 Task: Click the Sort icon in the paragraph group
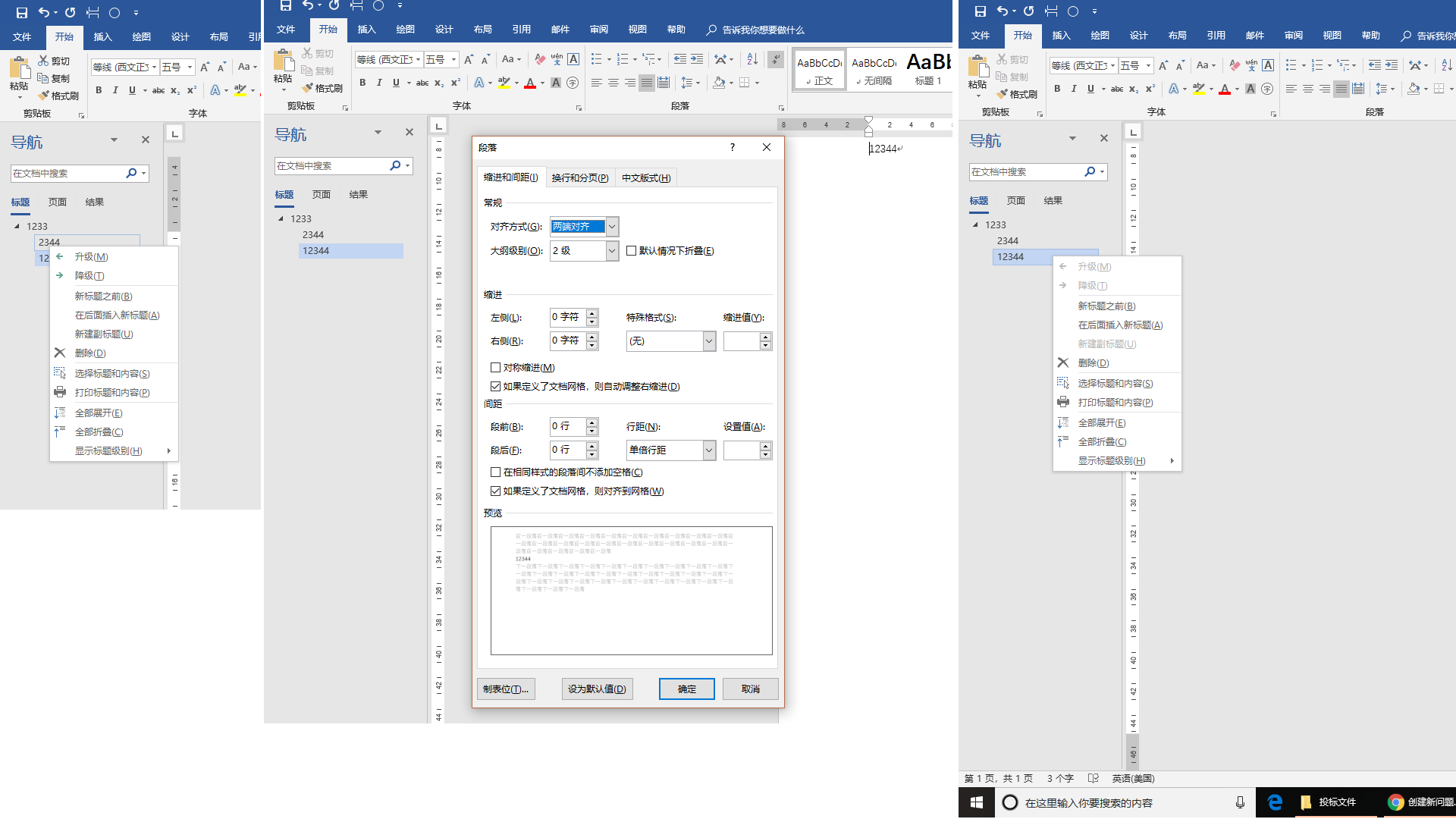tap(752, 59)
